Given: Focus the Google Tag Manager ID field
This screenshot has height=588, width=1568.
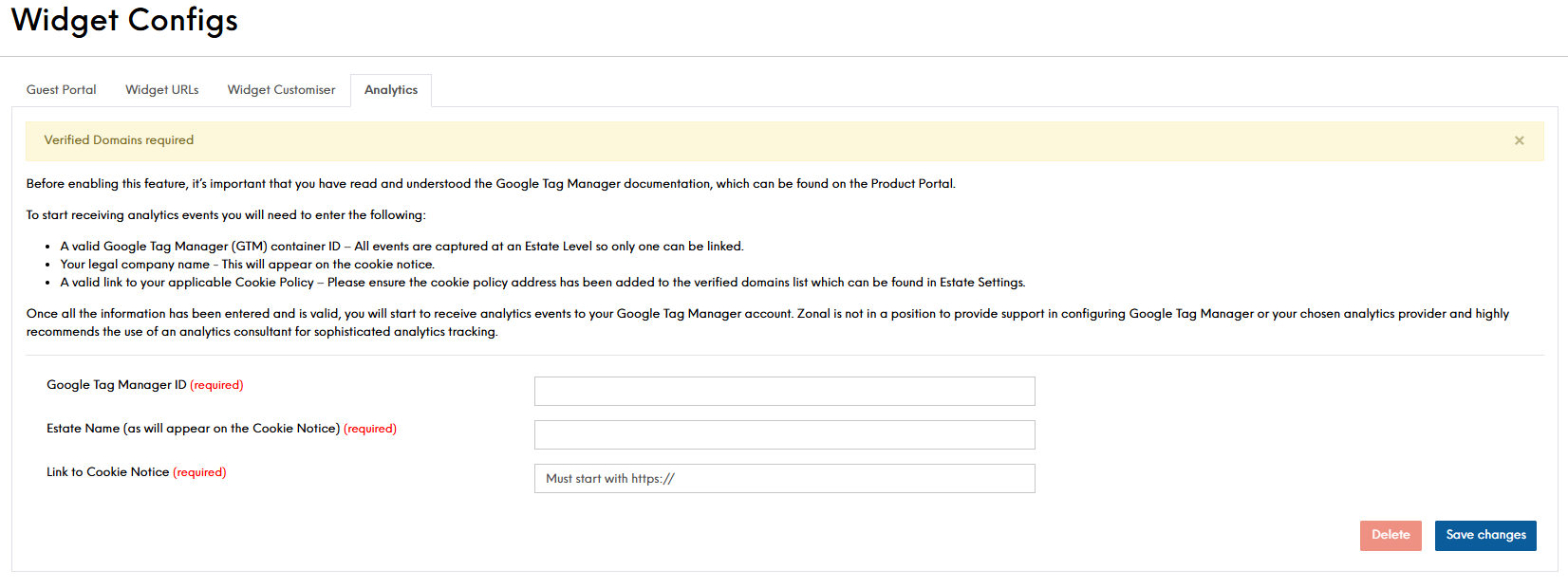Looking at the screenshot, I should [x=784, y=391].
